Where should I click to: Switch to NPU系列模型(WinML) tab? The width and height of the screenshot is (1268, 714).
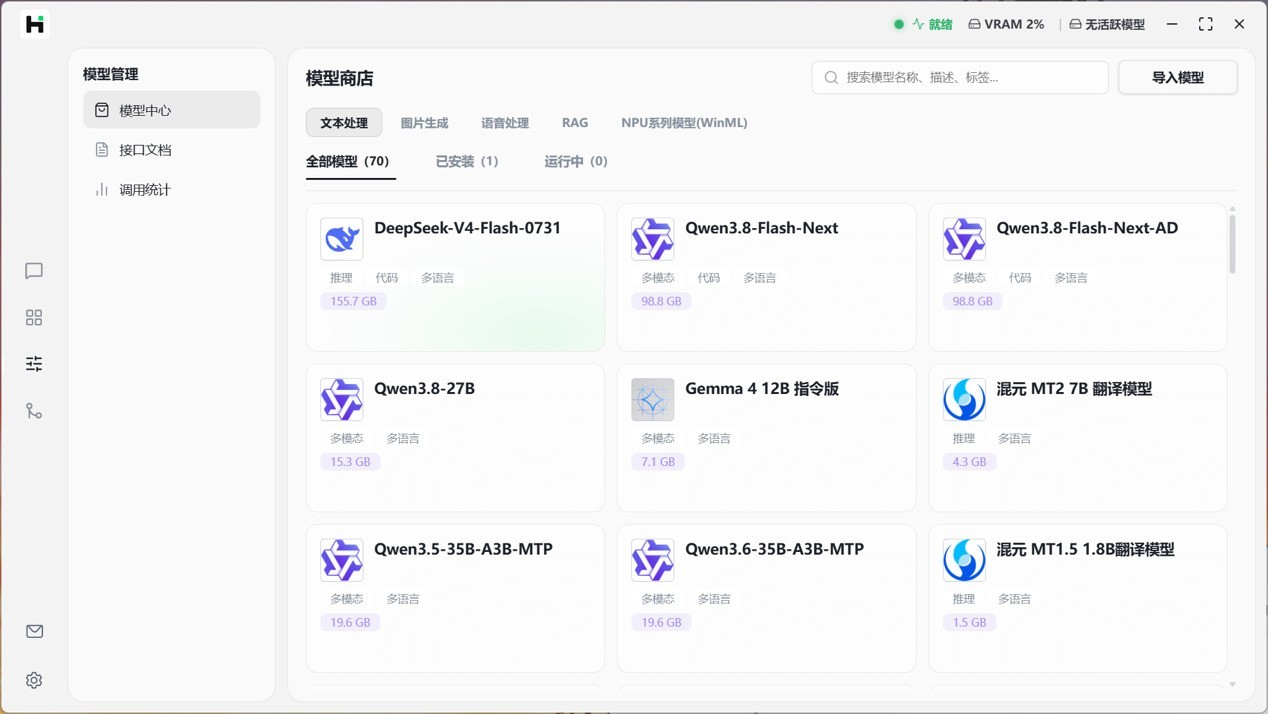(x=684, y=123)
